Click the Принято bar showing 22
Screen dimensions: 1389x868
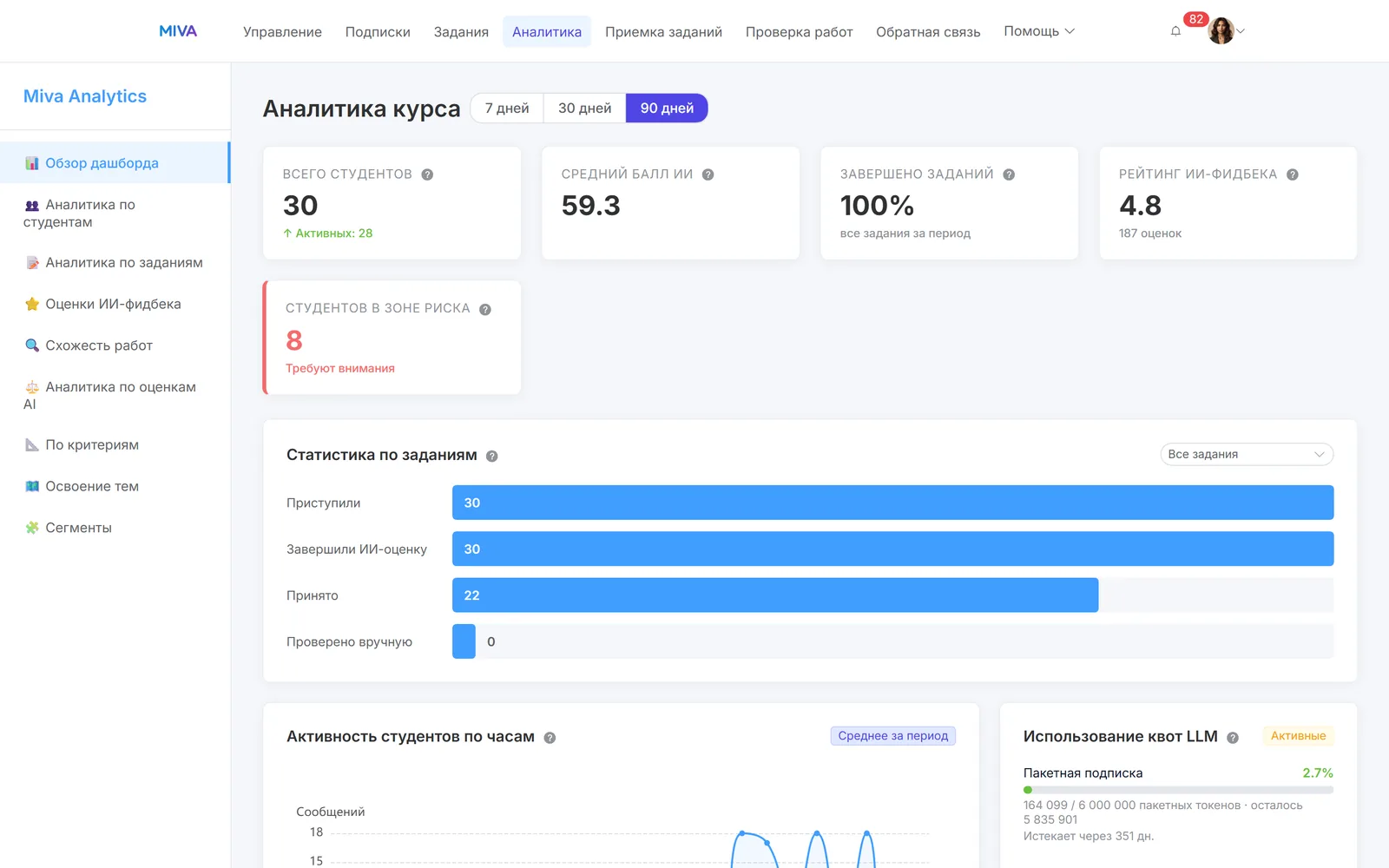tap(775, 595)
